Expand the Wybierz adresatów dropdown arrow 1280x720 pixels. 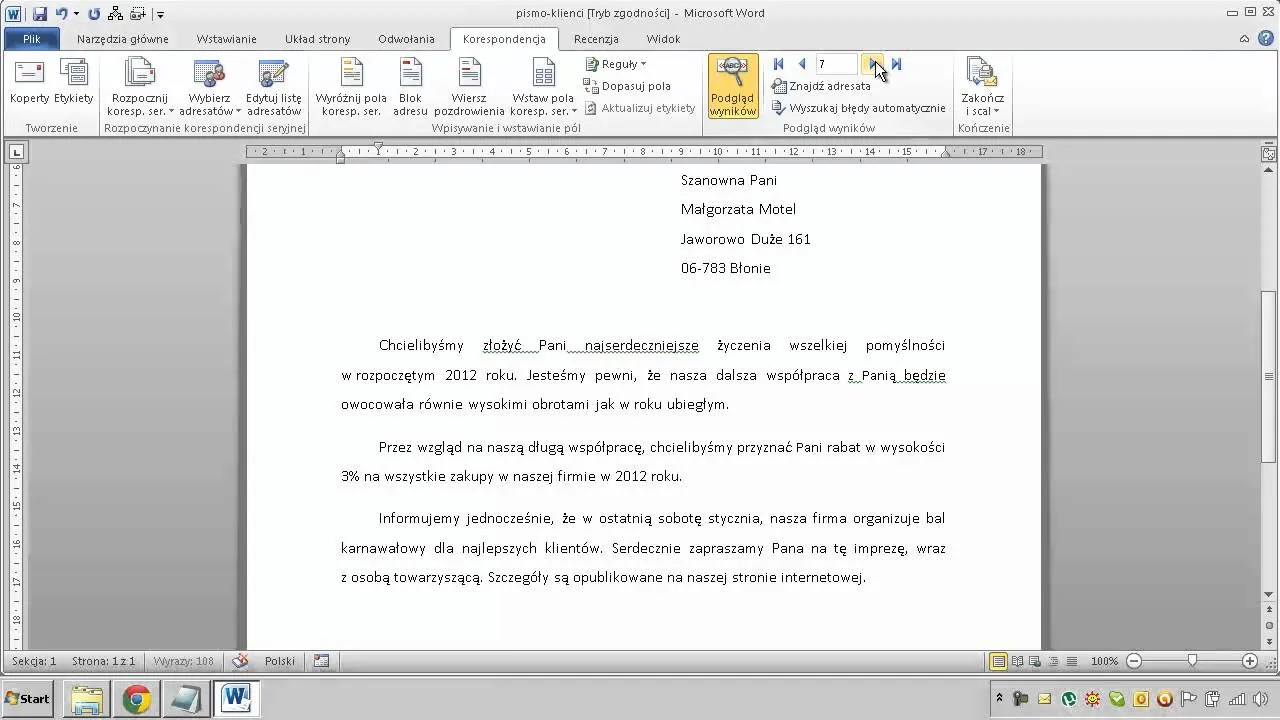(x=238, y=112)
